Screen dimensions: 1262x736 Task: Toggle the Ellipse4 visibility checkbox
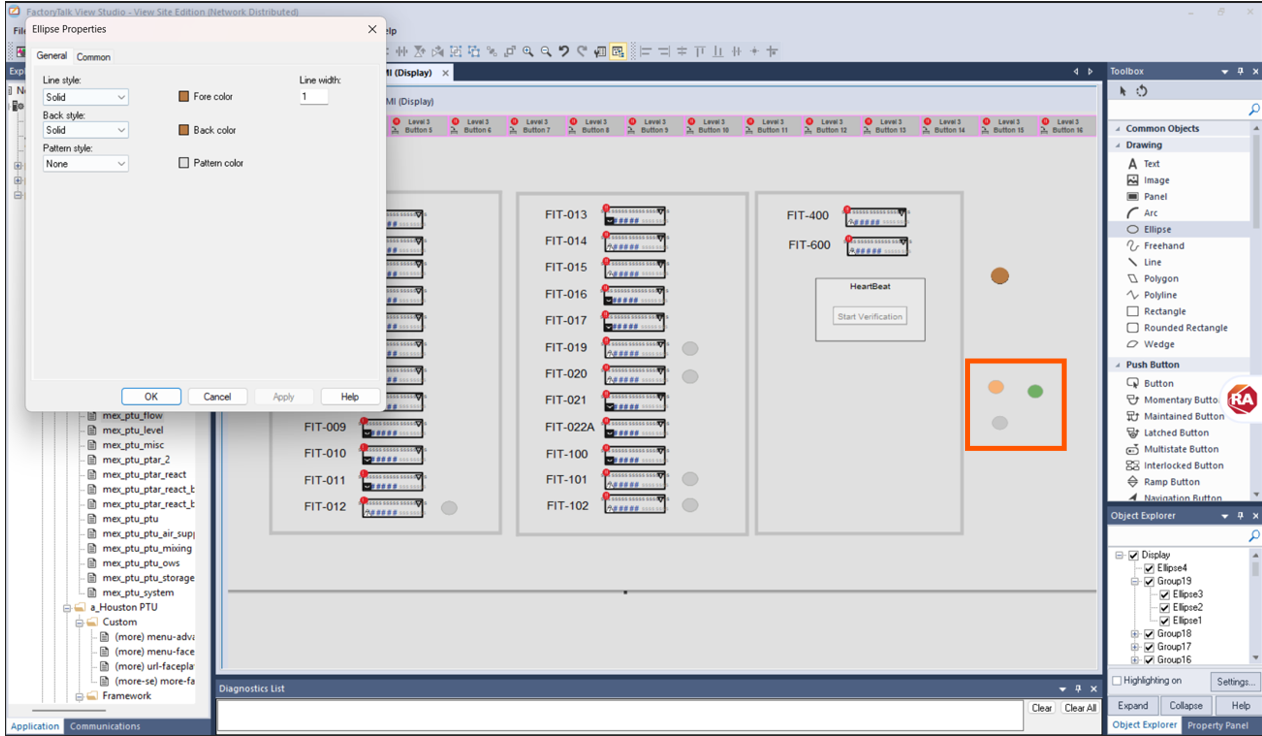[1149, 568]
